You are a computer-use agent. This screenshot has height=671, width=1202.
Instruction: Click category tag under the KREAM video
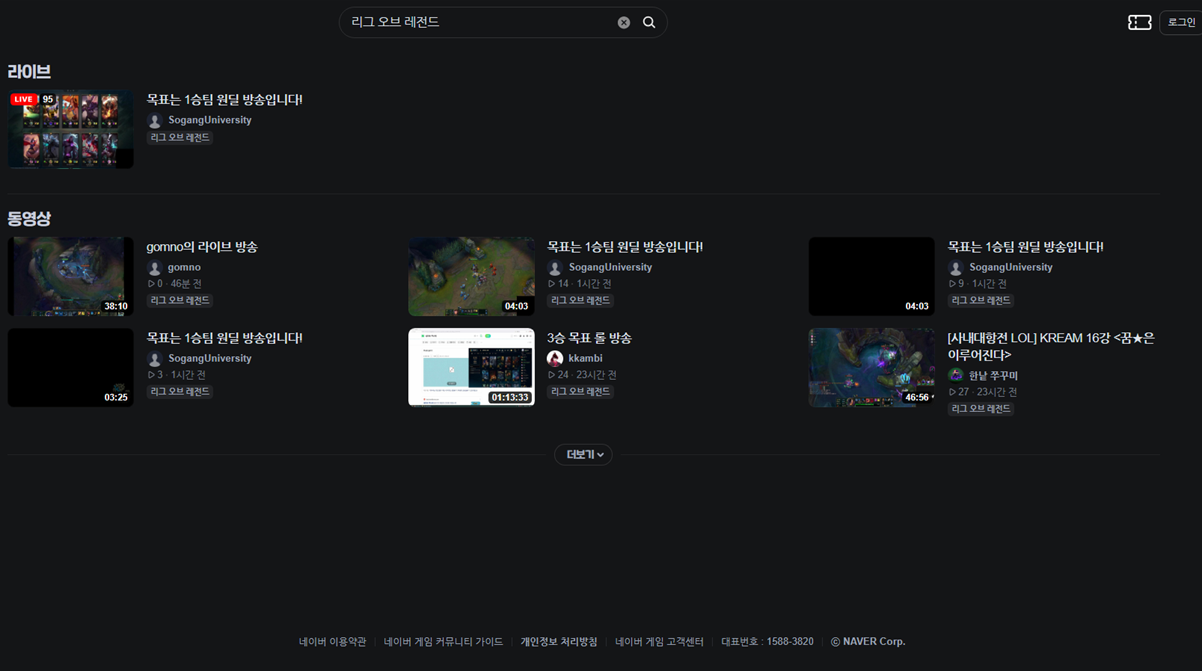coord(981,409)
